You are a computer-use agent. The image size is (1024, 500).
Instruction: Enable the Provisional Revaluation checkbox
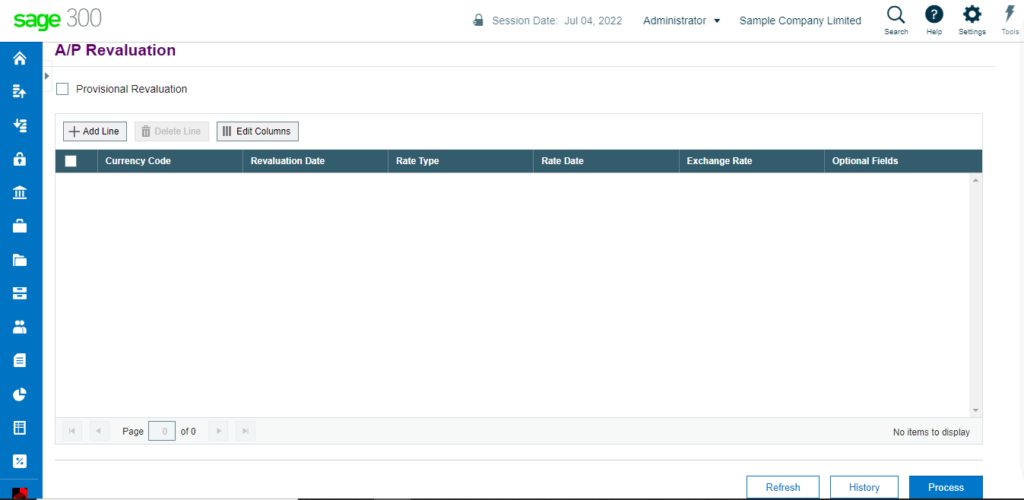tap(63, 89)
